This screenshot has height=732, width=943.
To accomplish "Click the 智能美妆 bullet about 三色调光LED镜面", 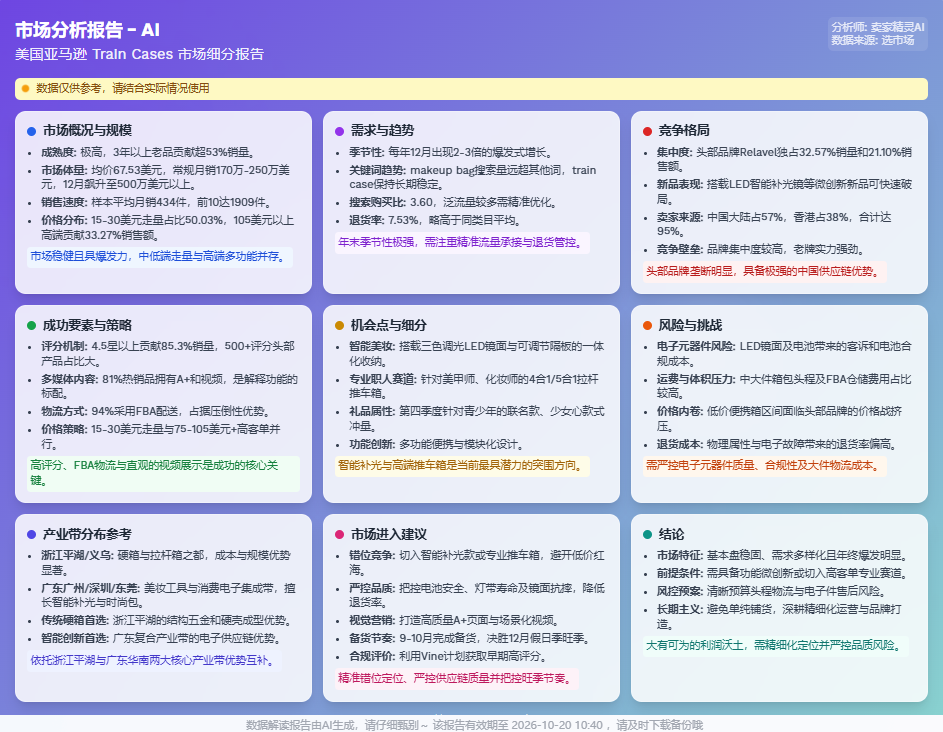I will click(477, 354).
